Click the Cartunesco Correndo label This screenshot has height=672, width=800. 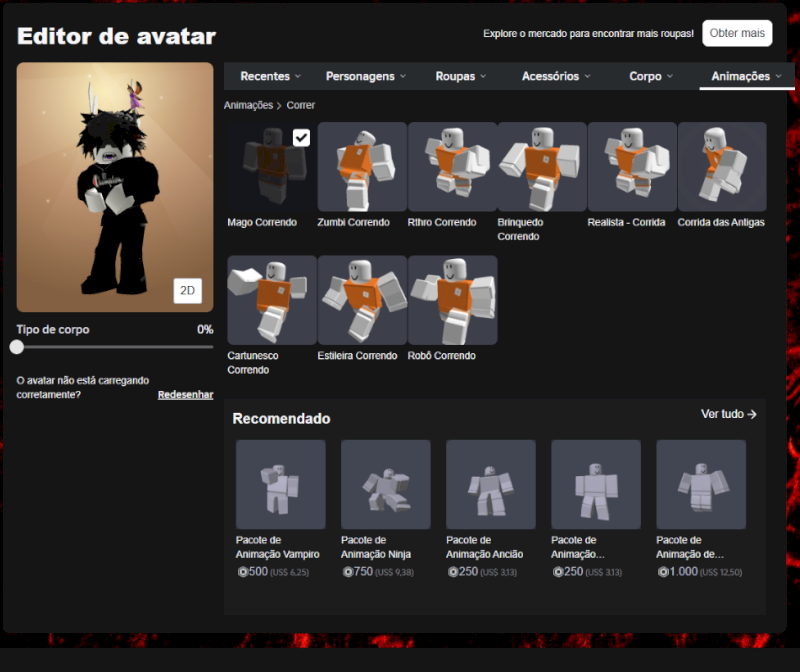253,363
